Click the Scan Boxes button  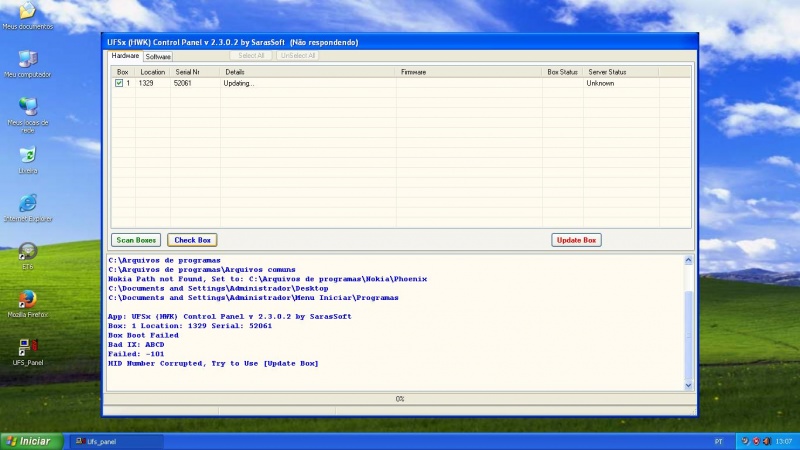pyautogui.click(x=136, y=240)
